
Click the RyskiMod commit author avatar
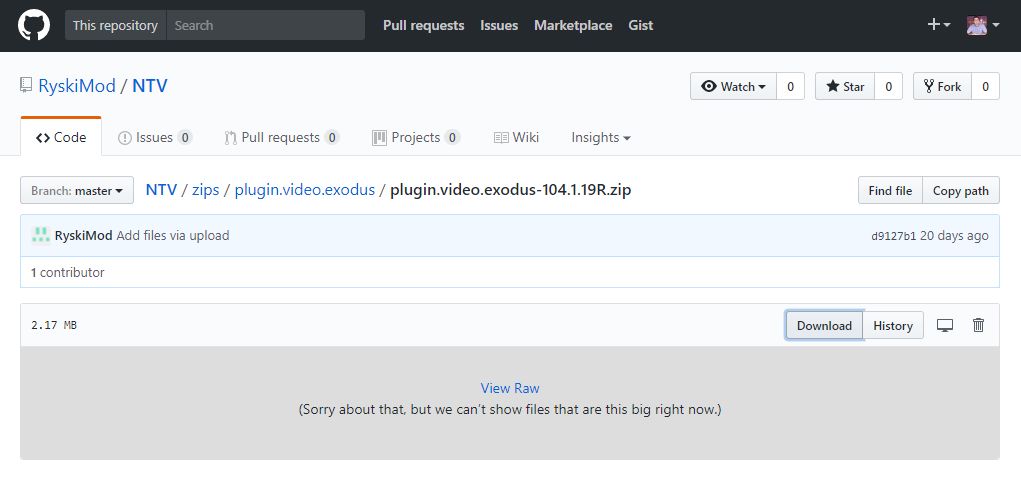[x=40, y=236]
